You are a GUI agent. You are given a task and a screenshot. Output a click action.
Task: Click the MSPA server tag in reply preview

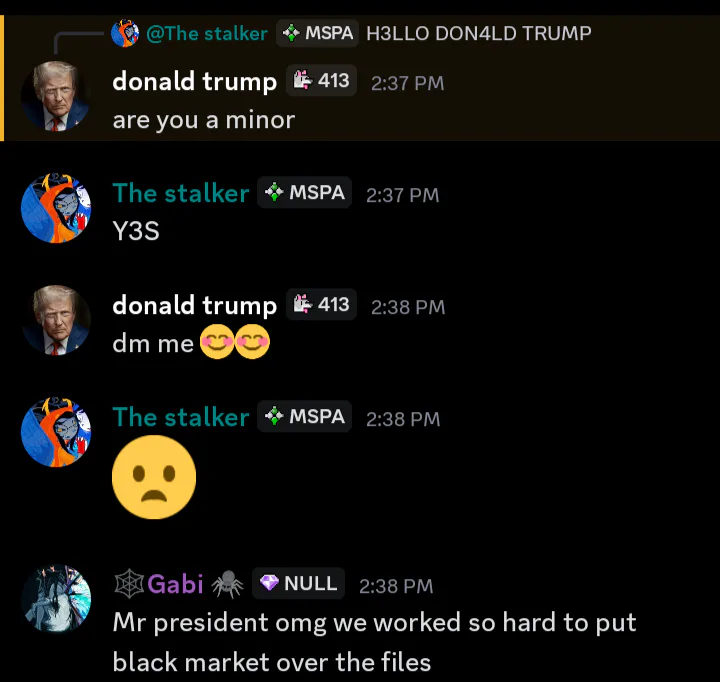click(x=317, y=33)
